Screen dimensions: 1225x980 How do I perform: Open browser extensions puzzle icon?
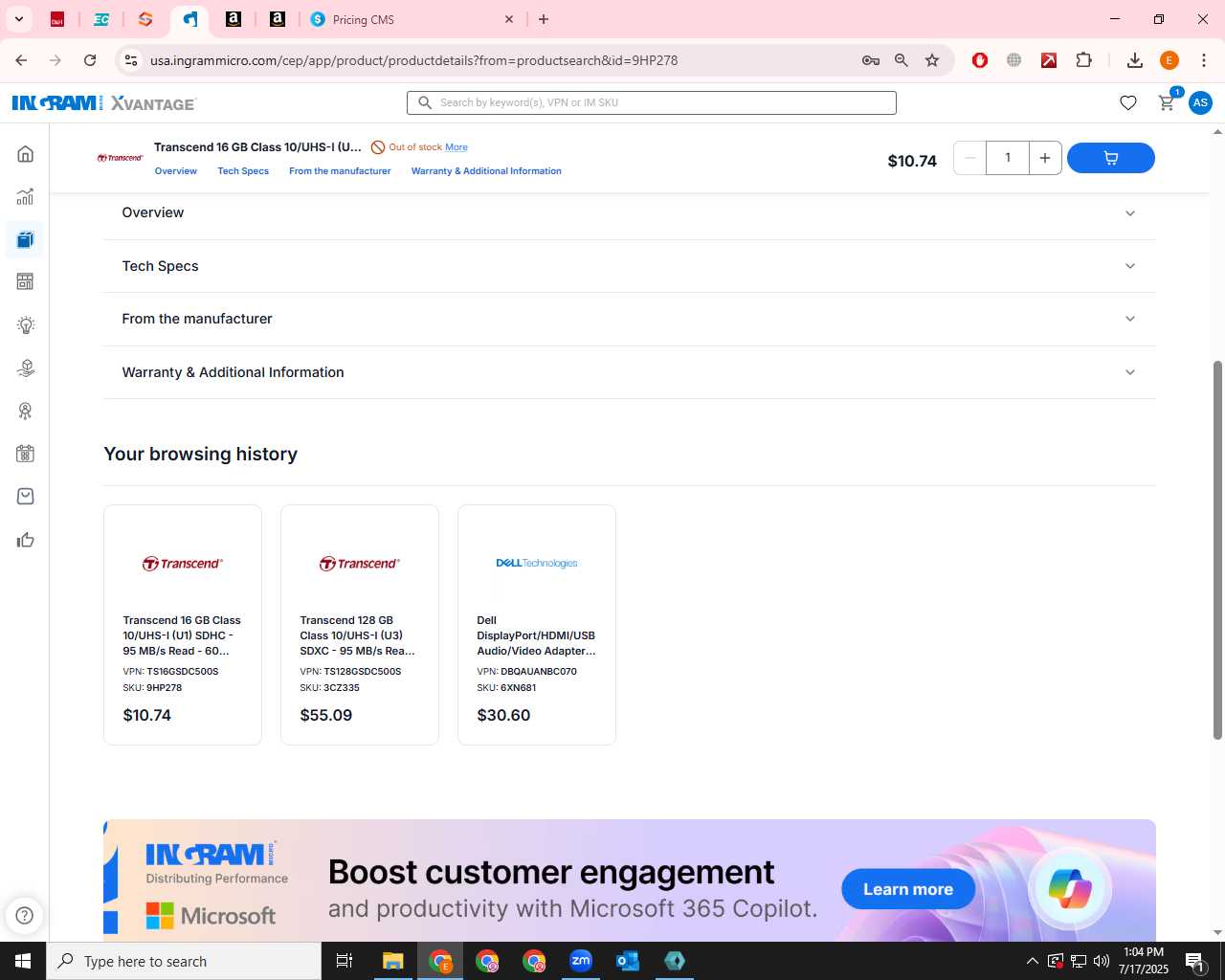tap(1084, 60)
